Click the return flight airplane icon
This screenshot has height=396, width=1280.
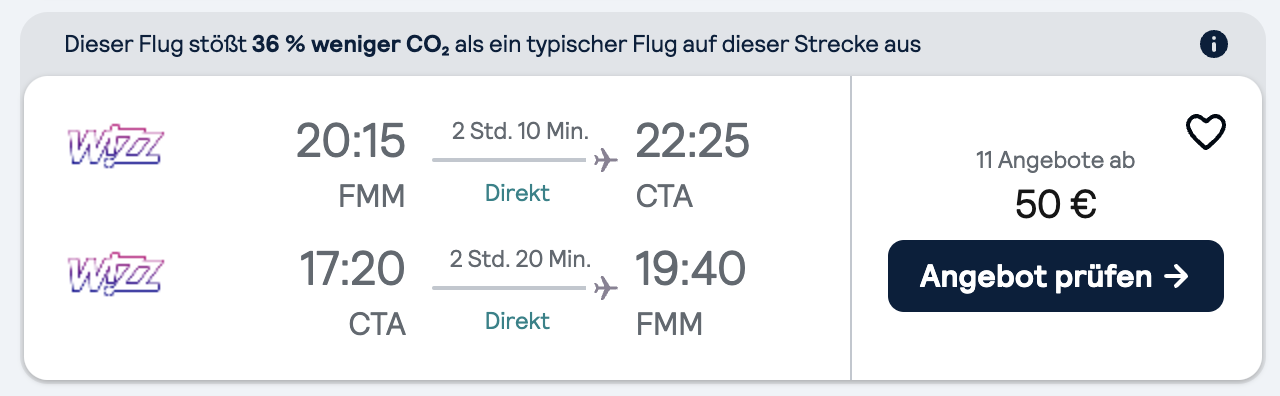605,288
